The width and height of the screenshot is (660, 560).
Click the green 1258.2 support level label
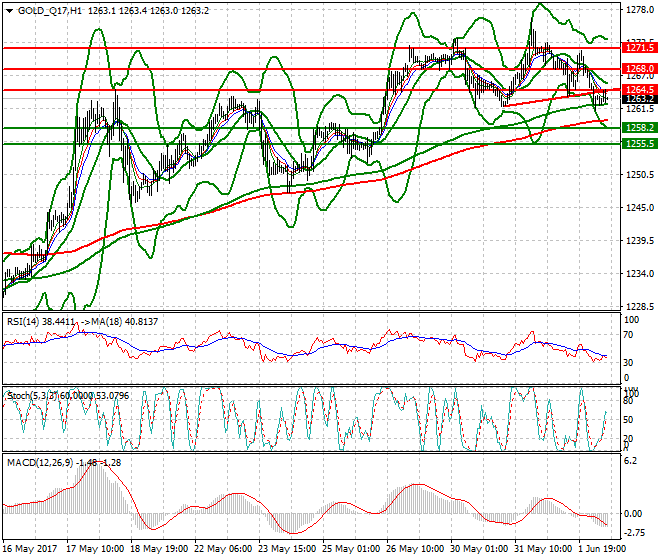(639, 128)
